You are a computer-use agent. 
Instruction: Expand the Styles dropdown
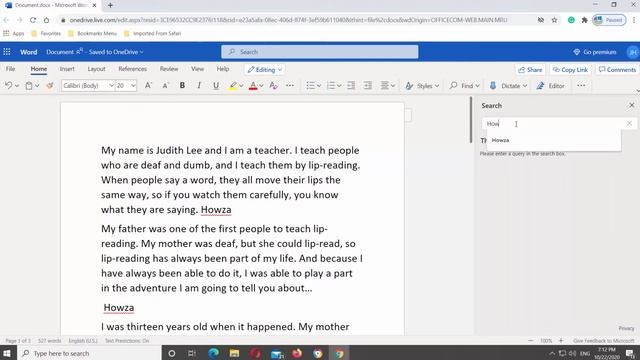422,86
